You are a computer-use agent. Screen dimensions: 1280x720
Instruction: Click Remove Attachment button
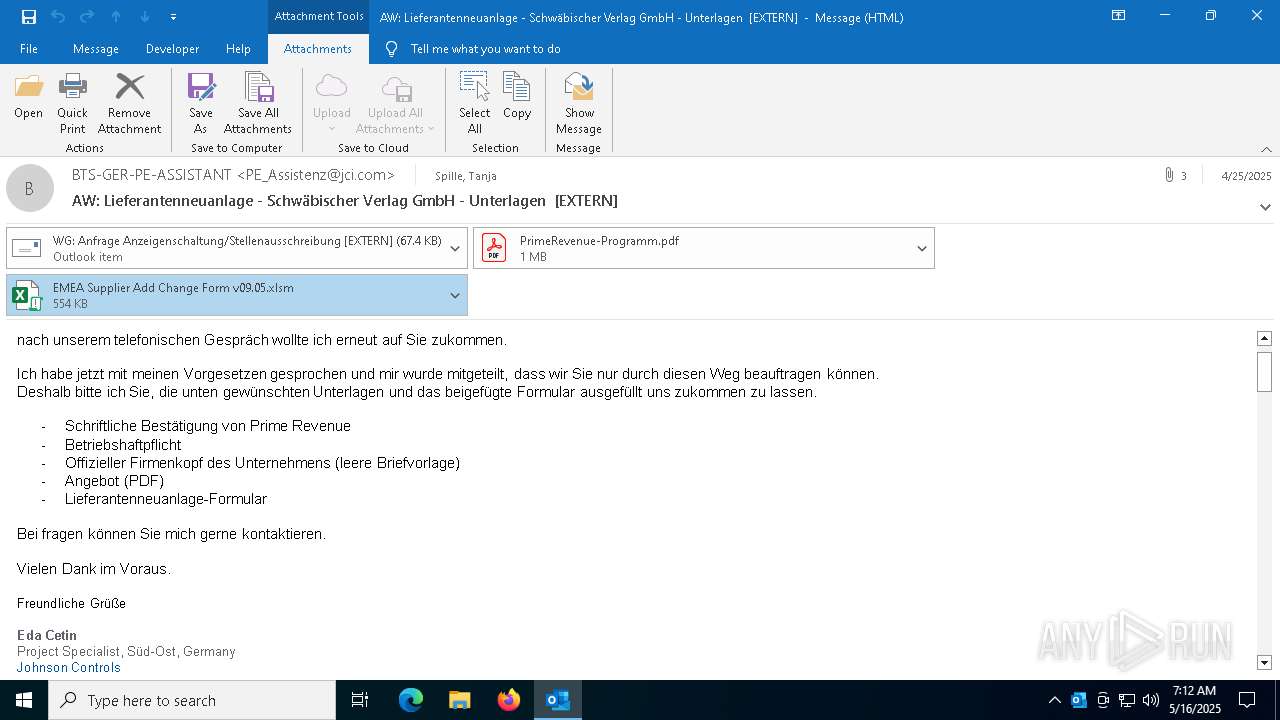[x=129, y=104]
